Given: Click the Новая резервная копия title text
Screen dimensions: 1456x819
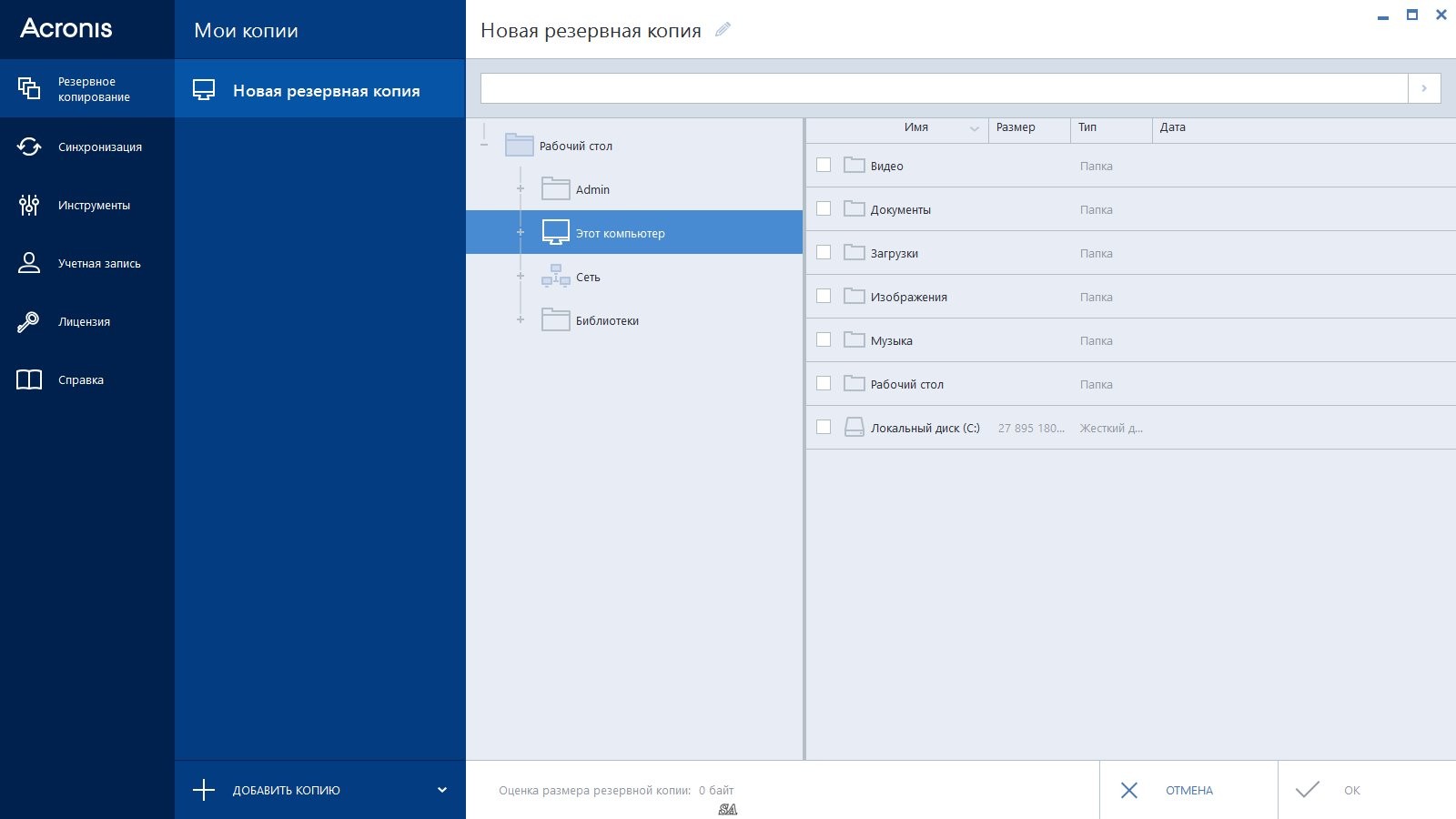Looking at the screenshot, I should [591, 30].
